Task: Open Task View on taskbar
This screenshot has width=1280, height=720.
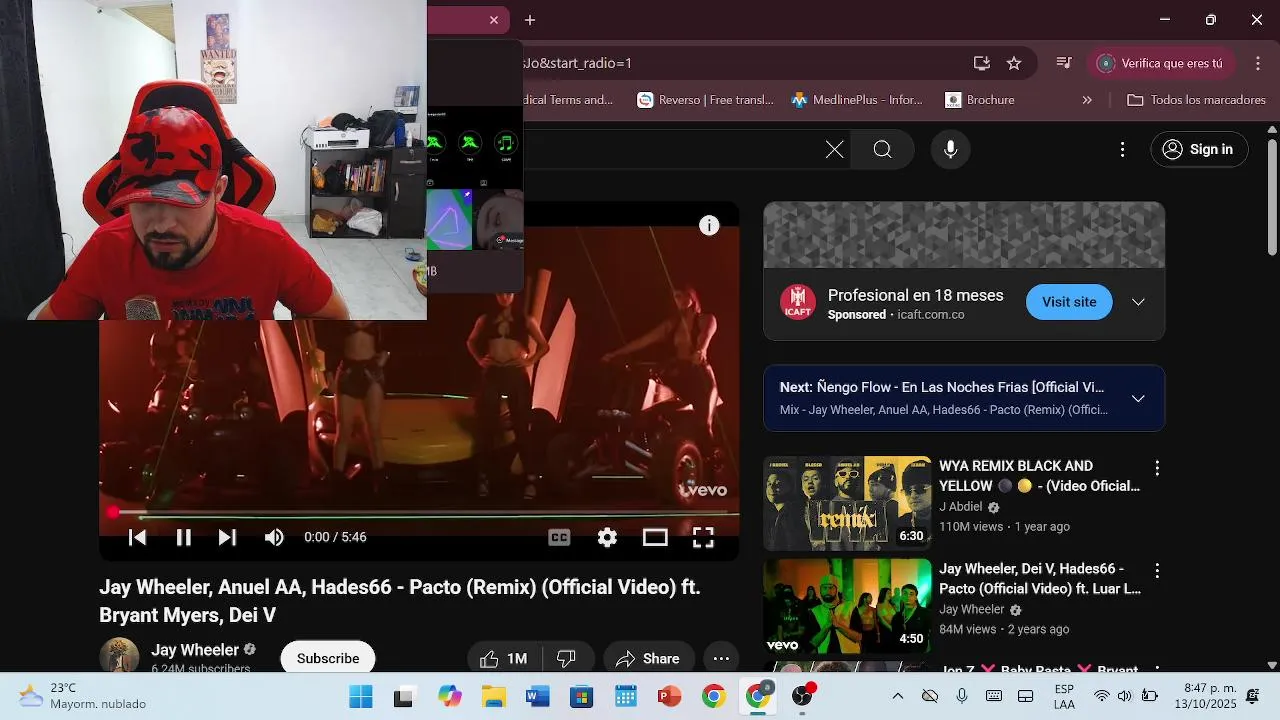Action: click(403, 697)
